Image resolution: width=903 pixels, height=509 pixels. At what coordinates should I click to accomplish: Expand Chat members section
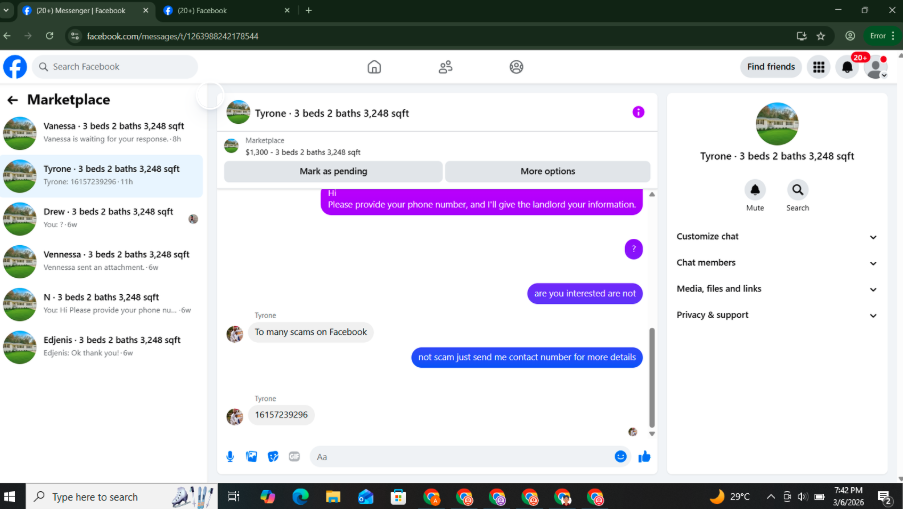(776, 263)
